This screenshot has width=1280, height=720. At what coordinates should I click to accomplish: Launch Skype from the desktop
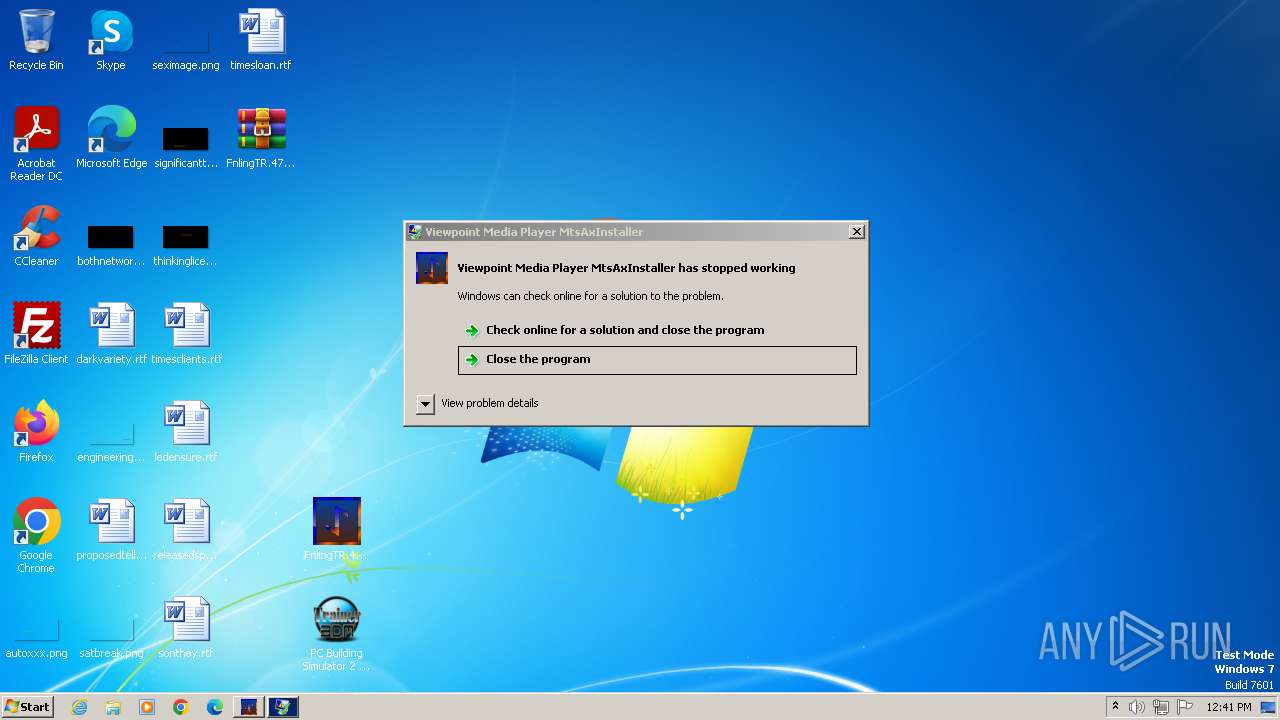pos(111,40)
